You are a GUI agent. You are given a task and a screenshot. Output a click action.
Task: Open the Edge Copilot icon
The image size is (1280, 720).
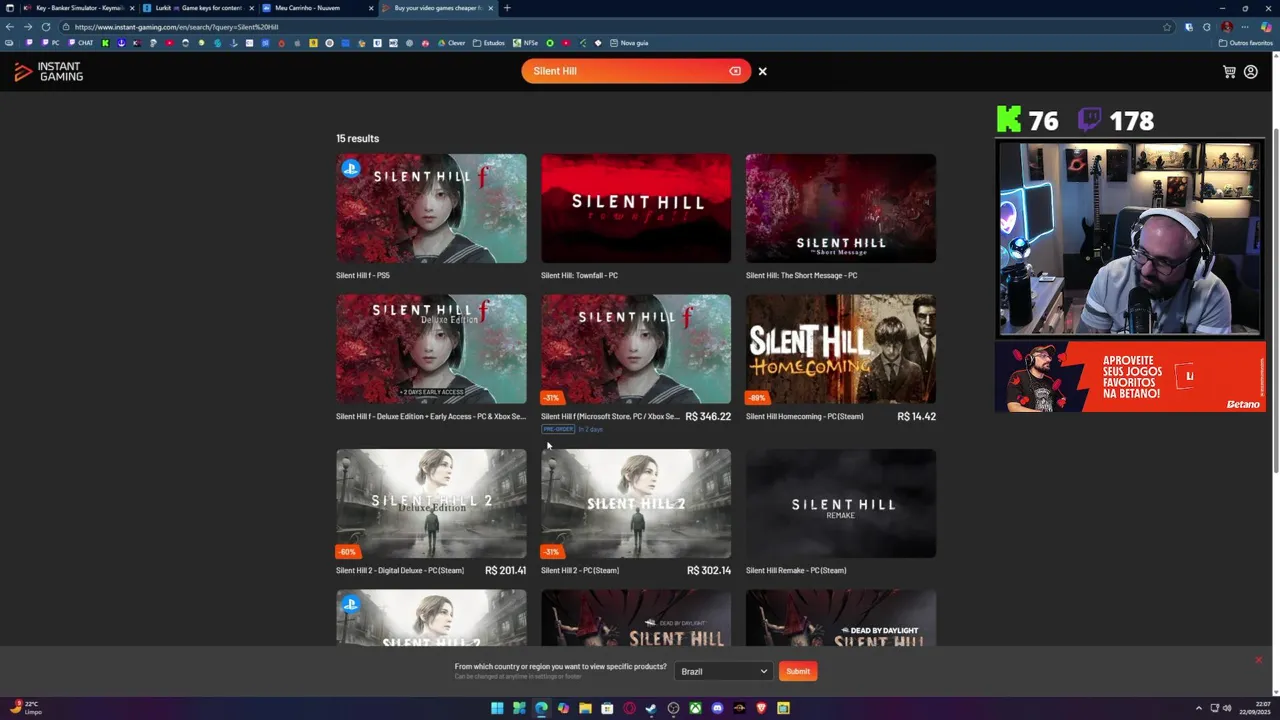click(x=1266, y=27)
